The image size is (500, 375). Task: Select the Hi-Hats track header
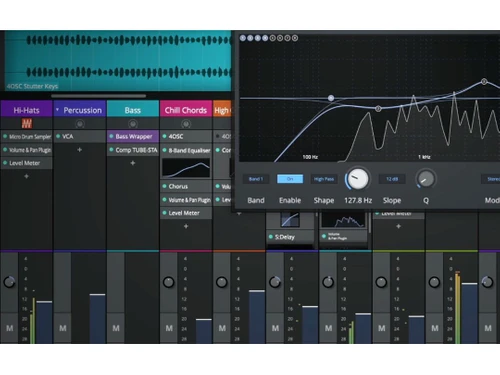(x=26, y=110)
